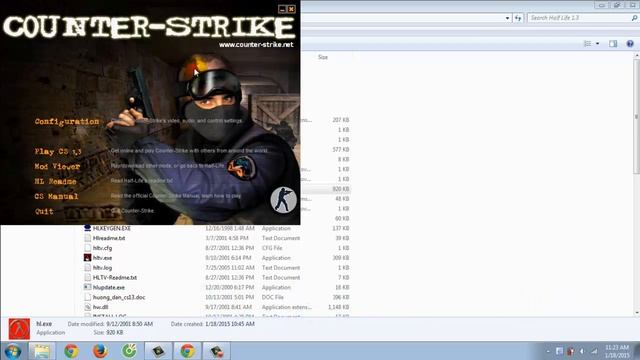Click the Date modified value in details pane
This screenshot has height=360, width=640.
(129, 324)
